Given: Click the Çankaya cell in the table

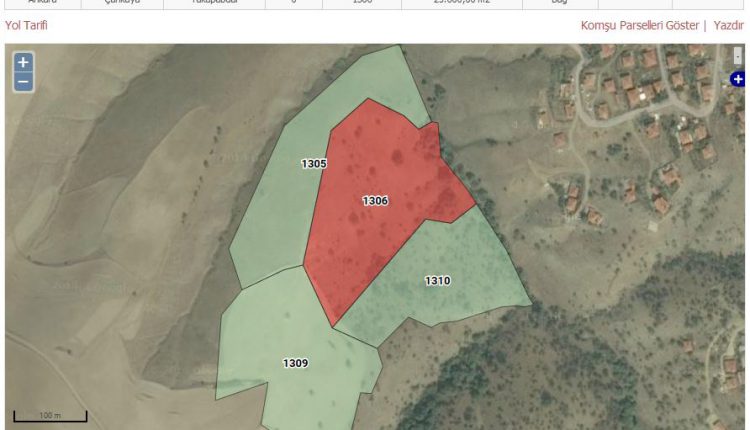Looking at the screenshot, I should [121, 3].
